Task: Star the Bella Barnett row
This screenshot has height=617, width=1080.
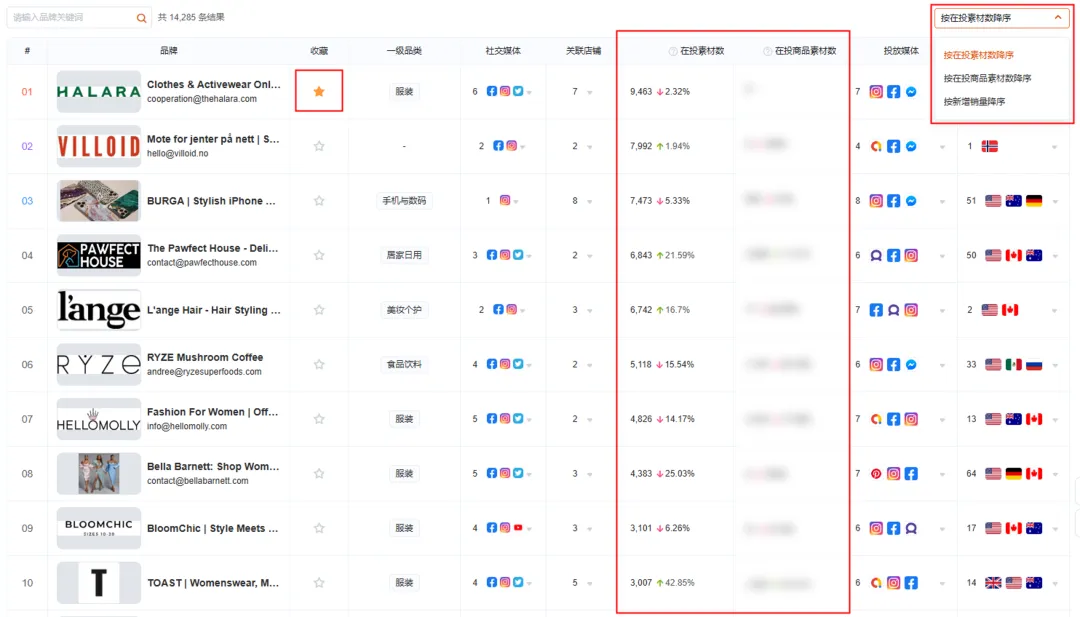Action: point(319,473)
